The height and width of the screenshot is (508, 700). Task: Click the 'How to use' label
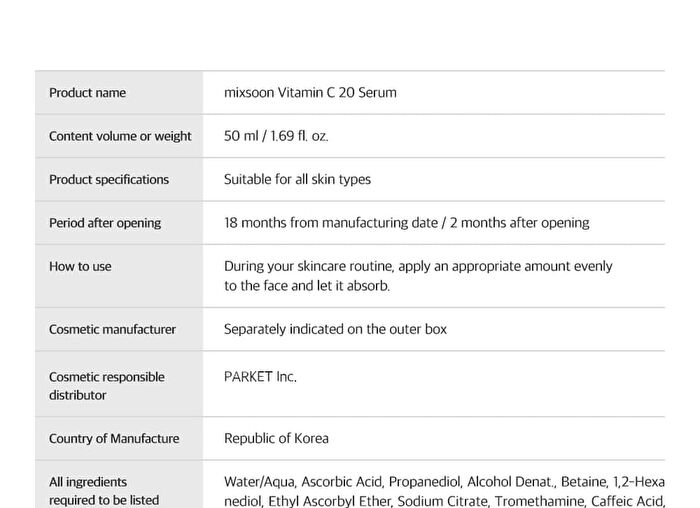point(80,266)
